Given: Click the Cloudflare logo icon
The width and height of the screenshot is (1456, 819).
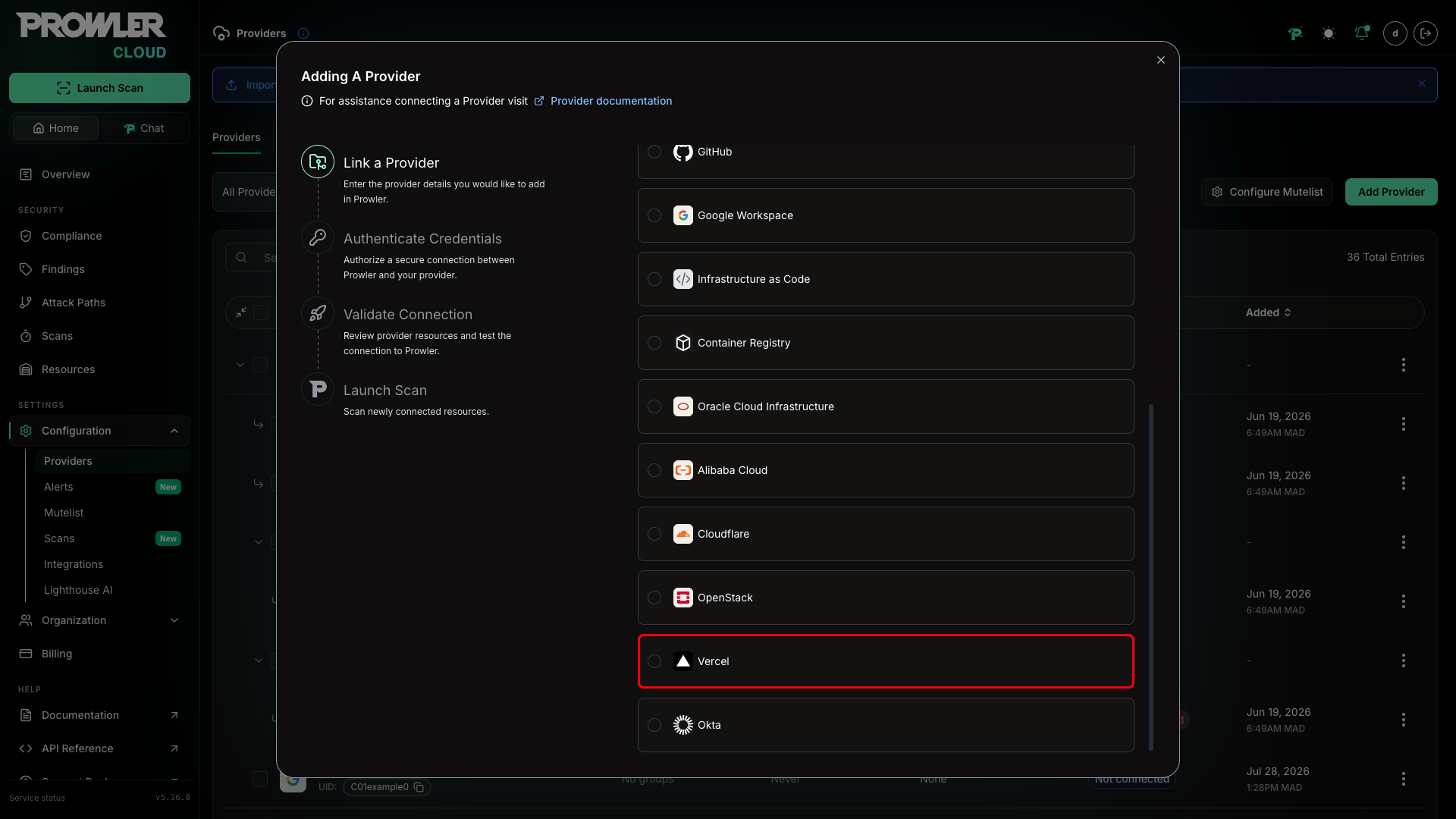Looking at the screenshot, I should click(683, 534).
